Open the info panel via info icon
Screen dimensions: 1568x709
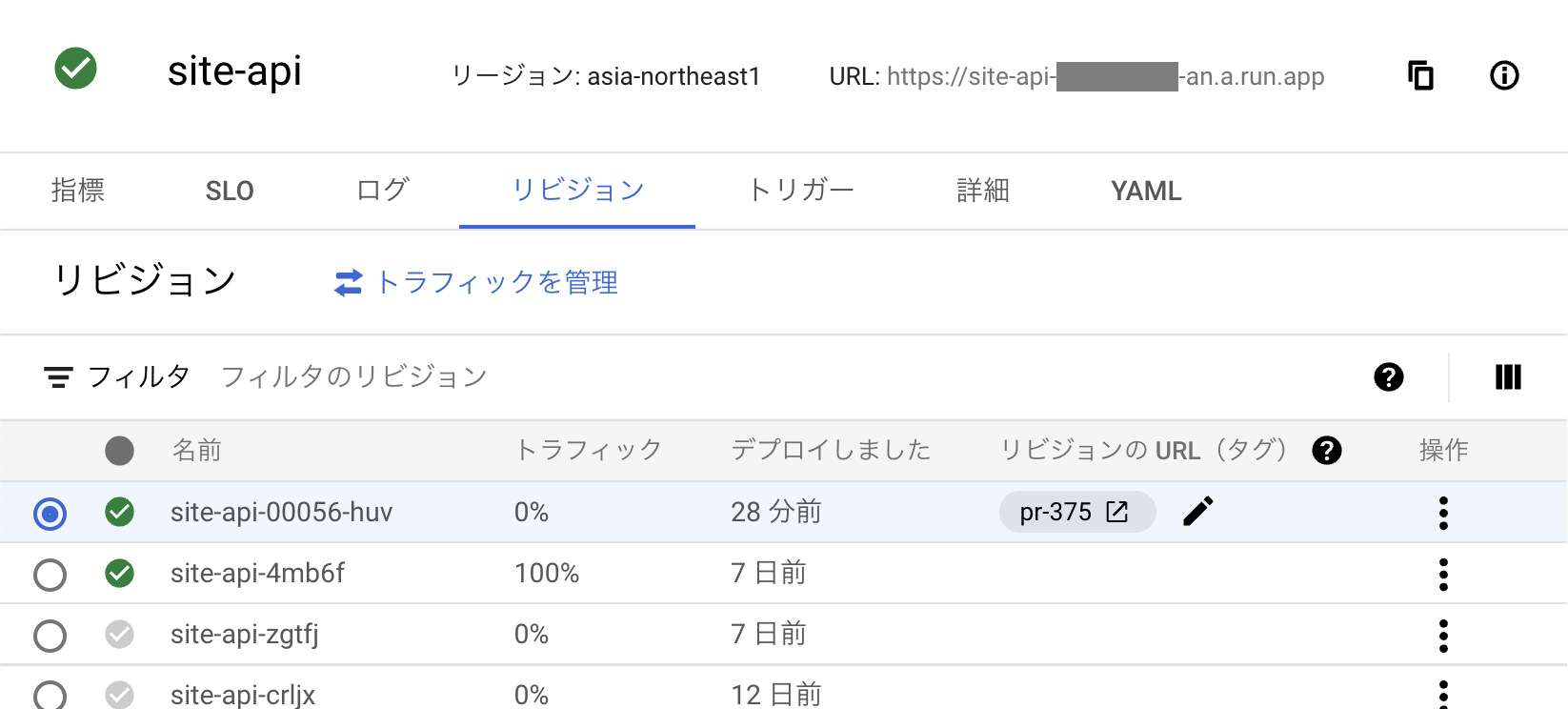(1503, 75)
